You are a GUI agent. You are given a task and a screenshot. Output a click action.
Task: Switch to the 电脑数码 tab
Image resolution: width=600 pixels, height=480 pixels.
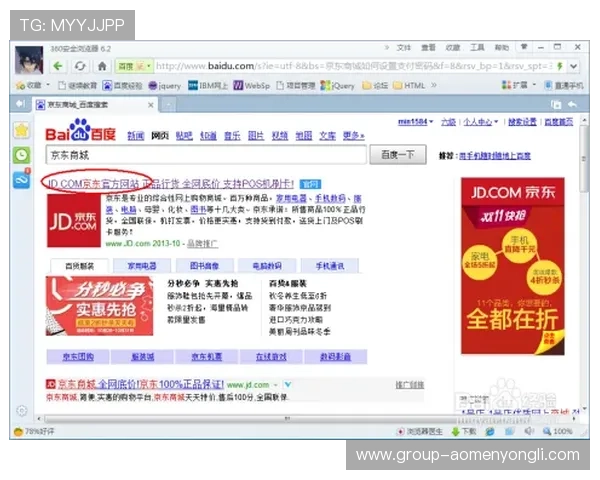pos(267,266)
